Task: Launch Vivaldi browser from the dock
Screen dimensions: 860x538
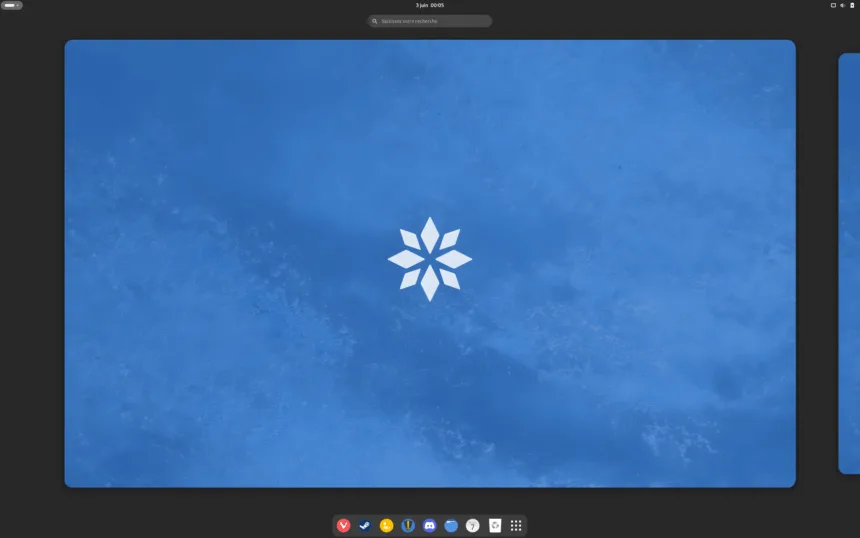Action: pos(344,526)
